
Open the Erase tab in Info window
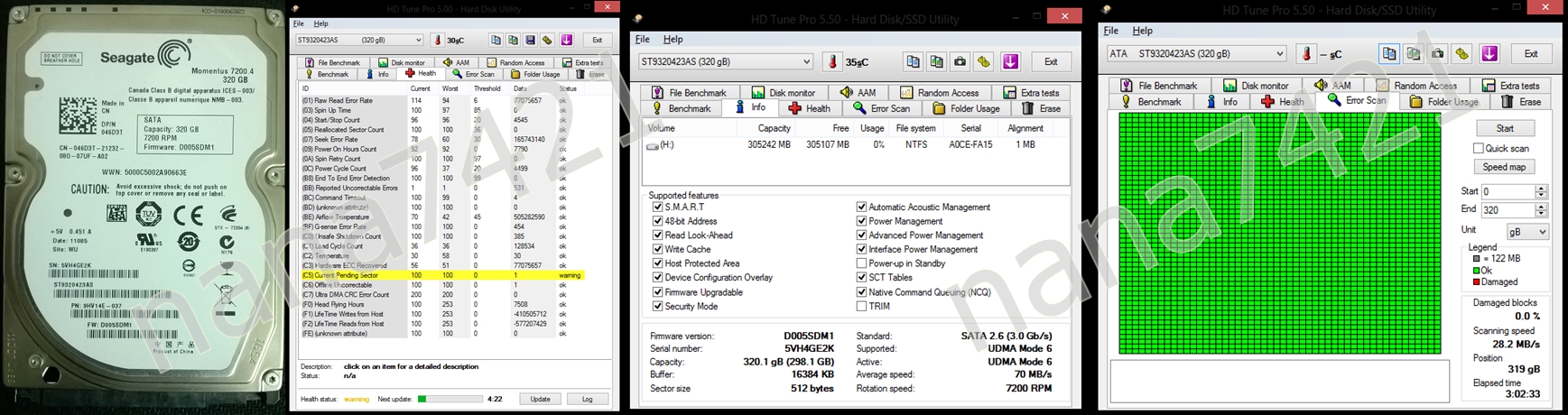(x=1043, y=108)
